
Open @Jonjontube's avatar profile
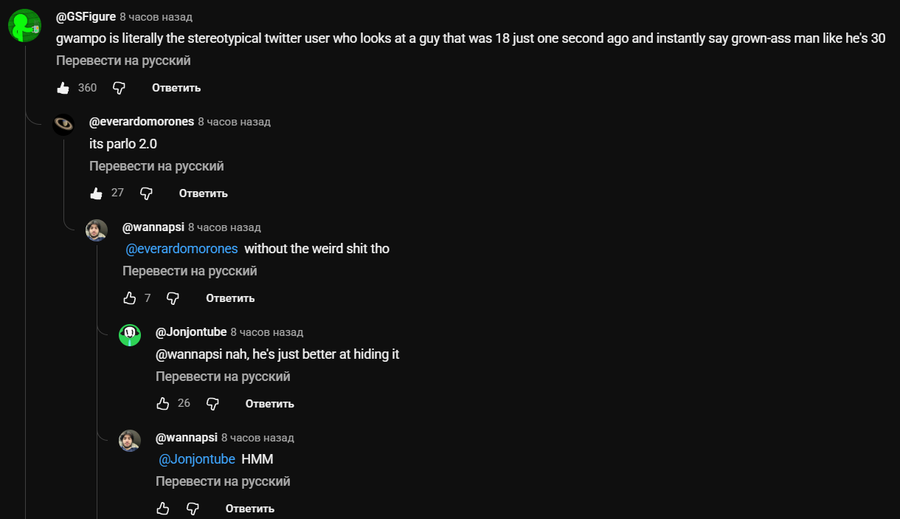[x=130, y=335]
